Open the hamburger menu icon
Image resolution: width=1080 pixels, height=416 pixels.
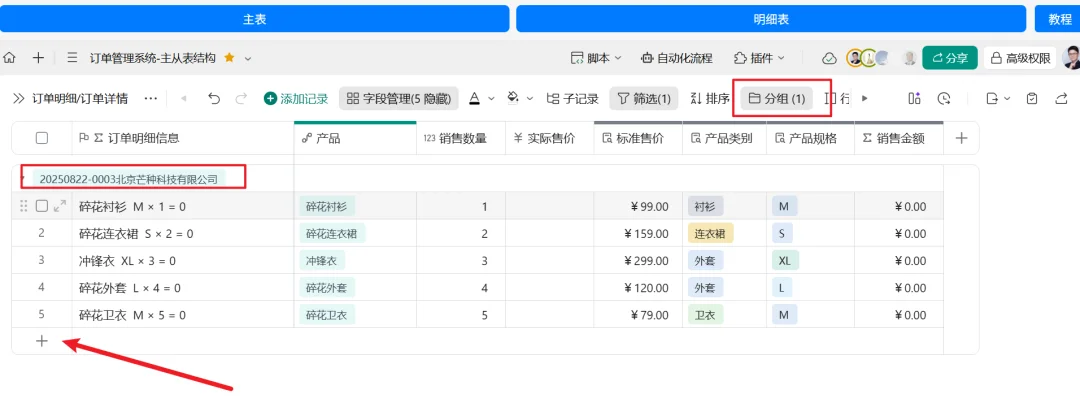pos(72,58)
